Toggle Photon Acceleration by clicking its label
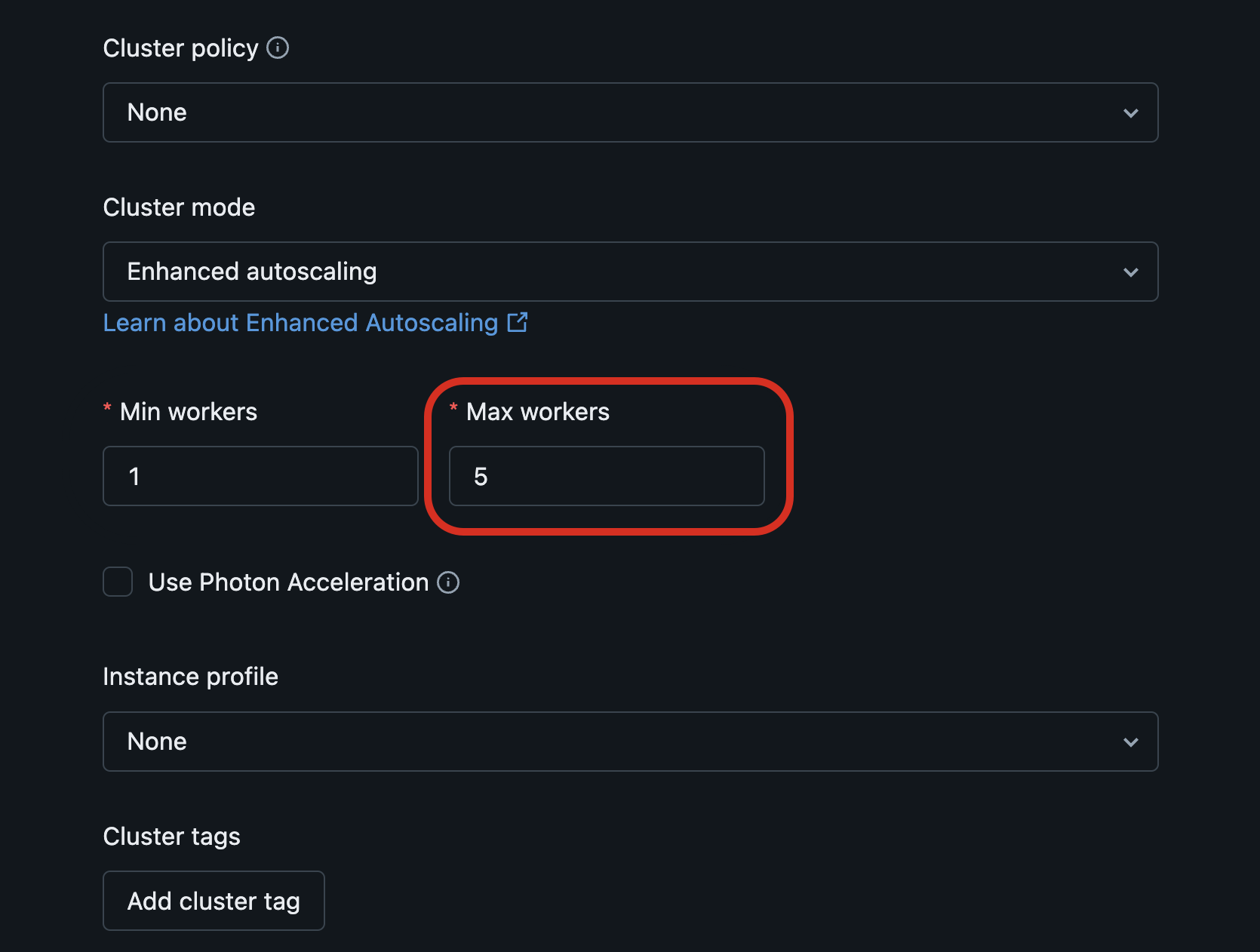This screenshot has height=952, width=1260. (x=287, y=582)
